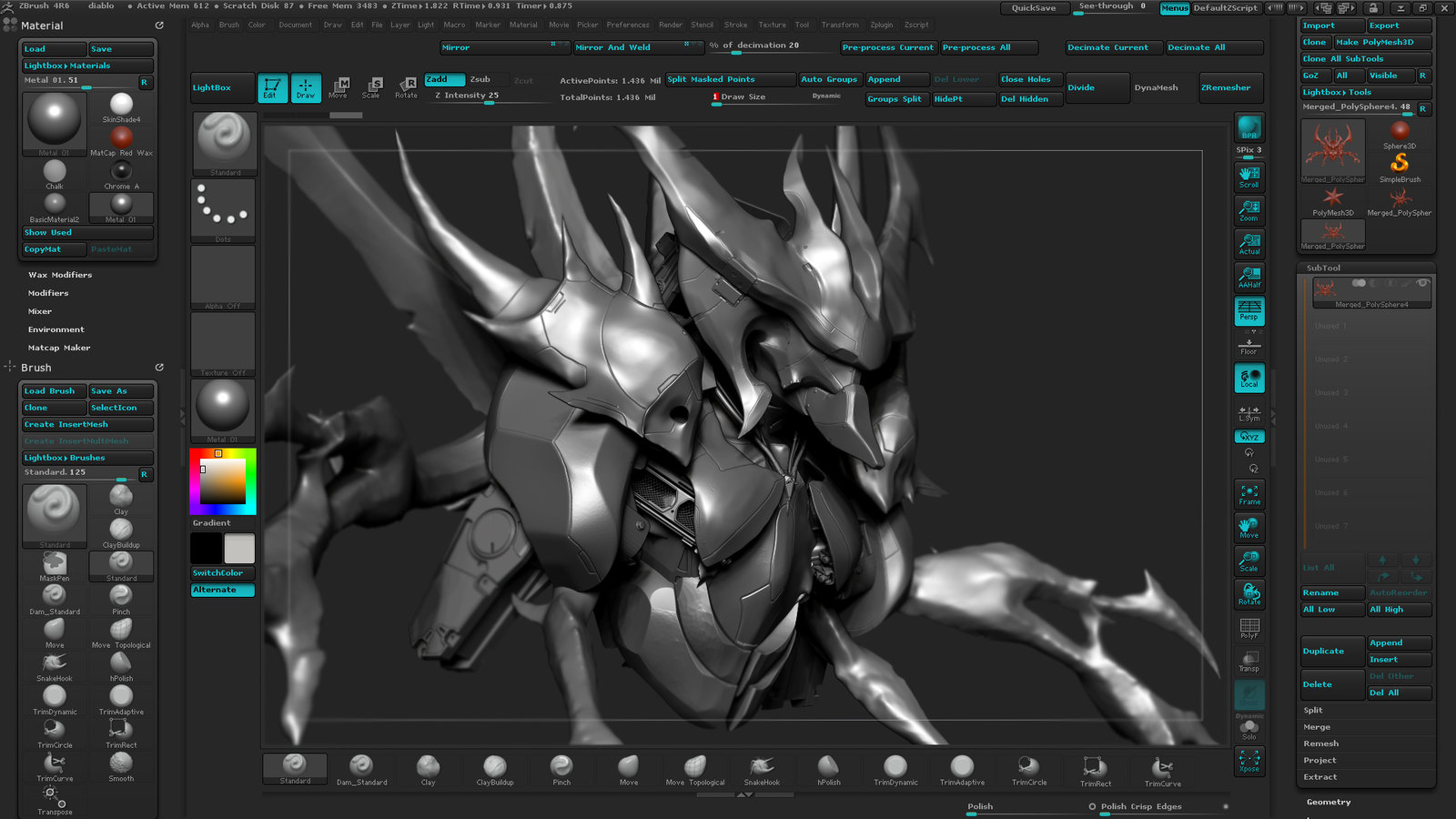Choose Pinch brush in Brush palette
This screenshot has width=1456, height=819.
click(x=121, y=601)
